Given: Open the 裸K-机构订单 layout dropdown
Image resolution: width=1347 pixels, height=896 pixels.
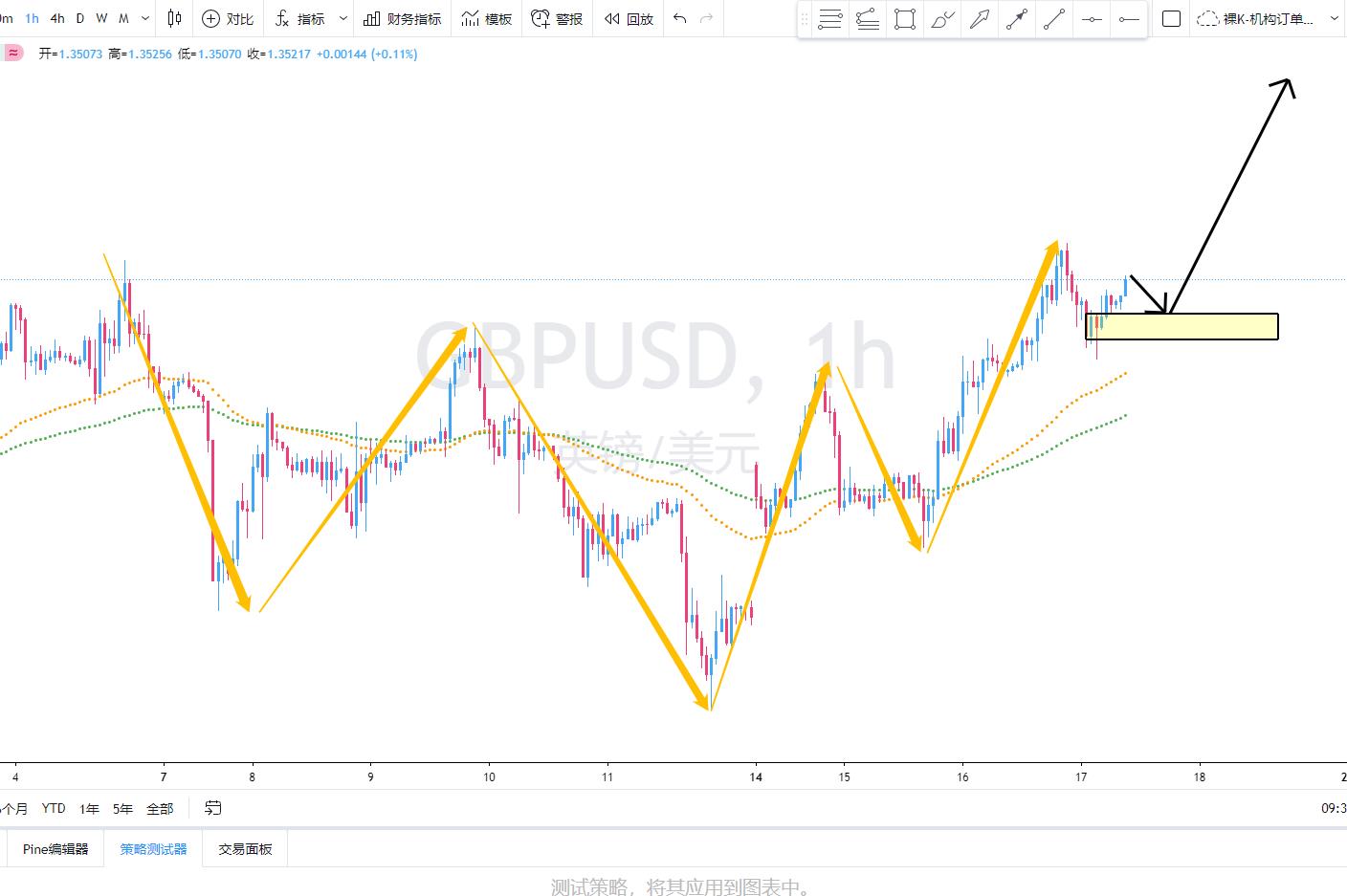Looking at the screenshot, I should (x=1268, y=18).
